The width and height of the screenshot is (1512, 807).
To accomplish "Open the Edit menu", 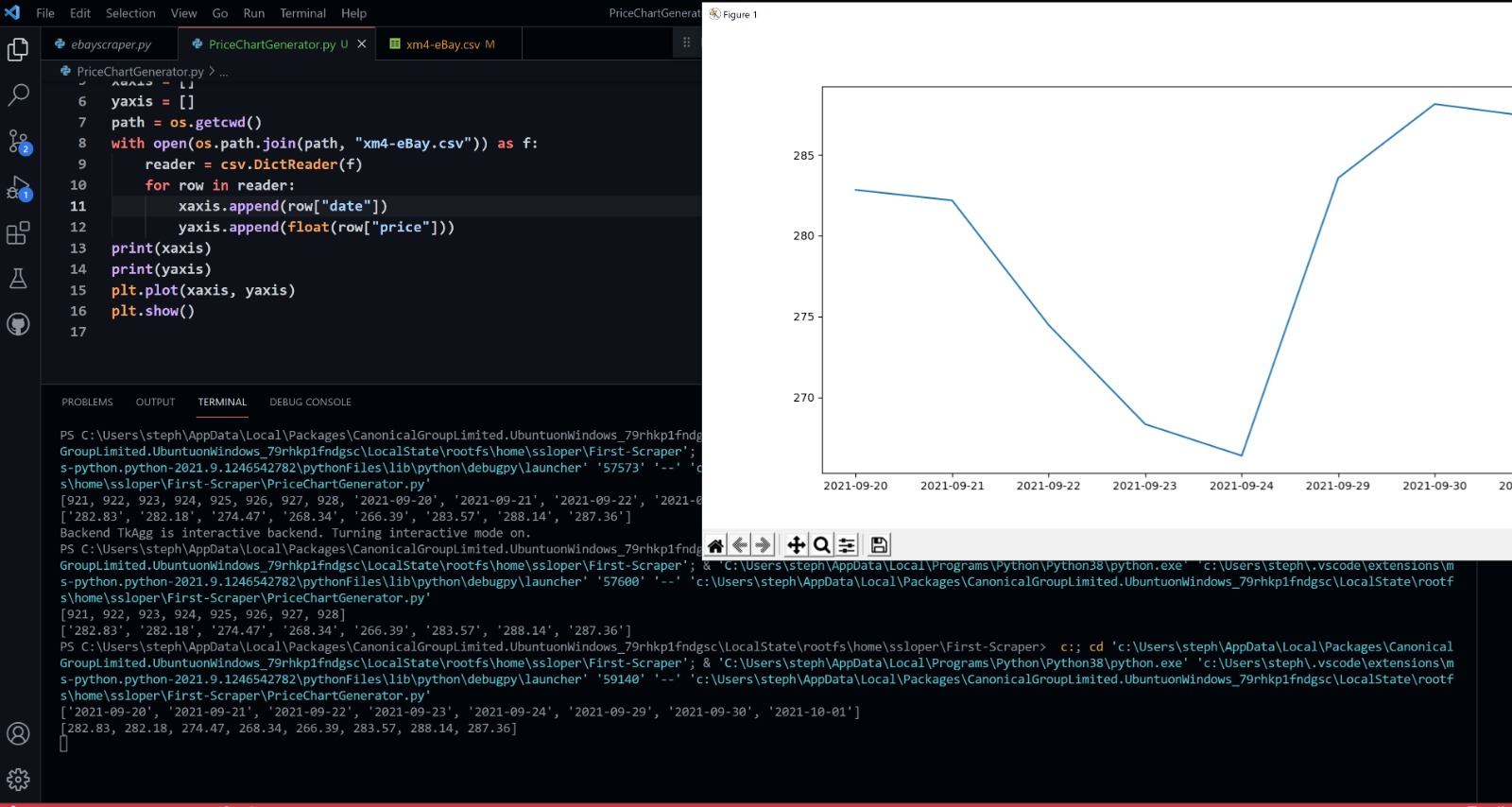I will 80,13.
